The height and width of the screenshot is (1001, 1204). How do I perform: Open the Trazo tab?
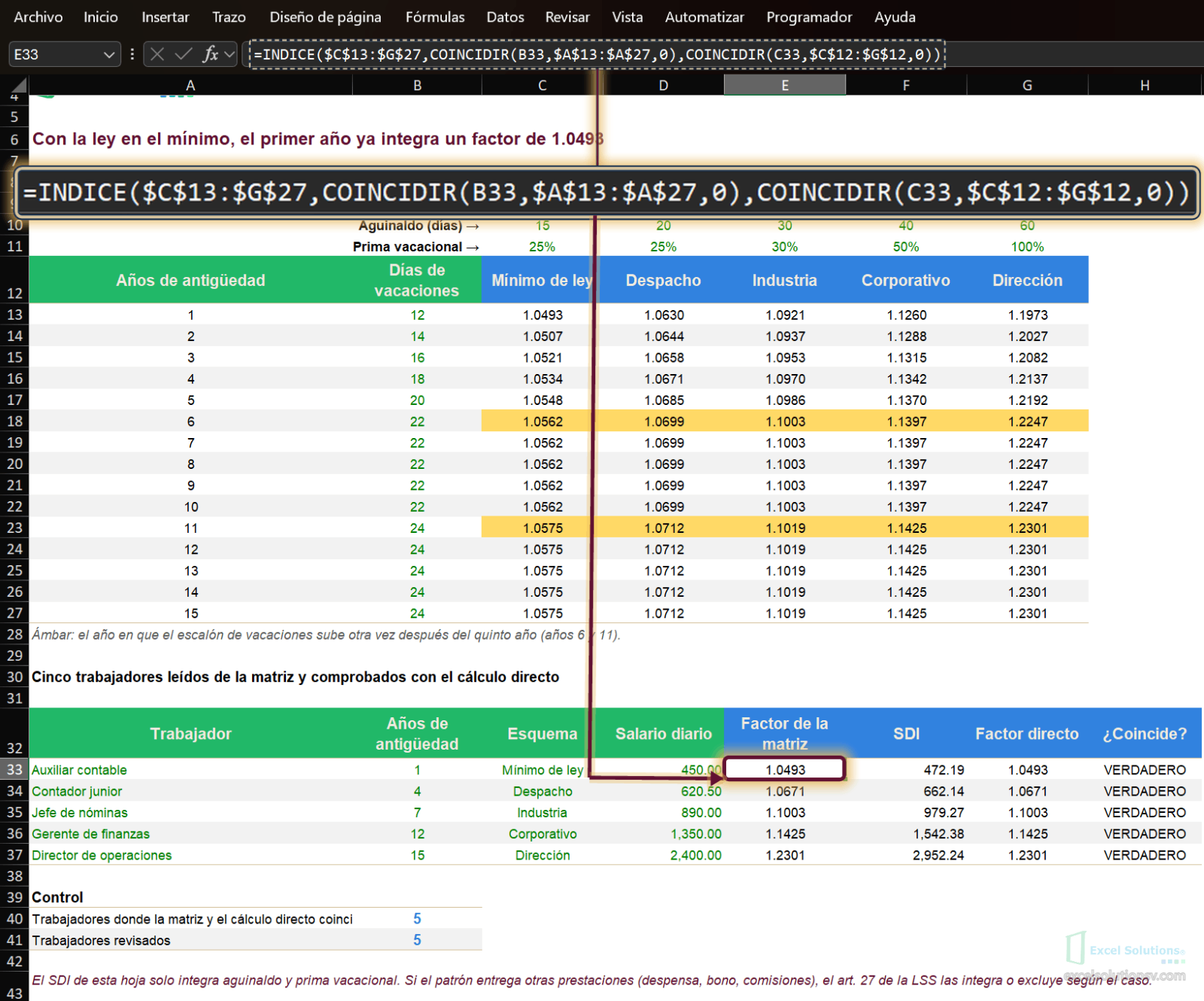pos(229,17)
